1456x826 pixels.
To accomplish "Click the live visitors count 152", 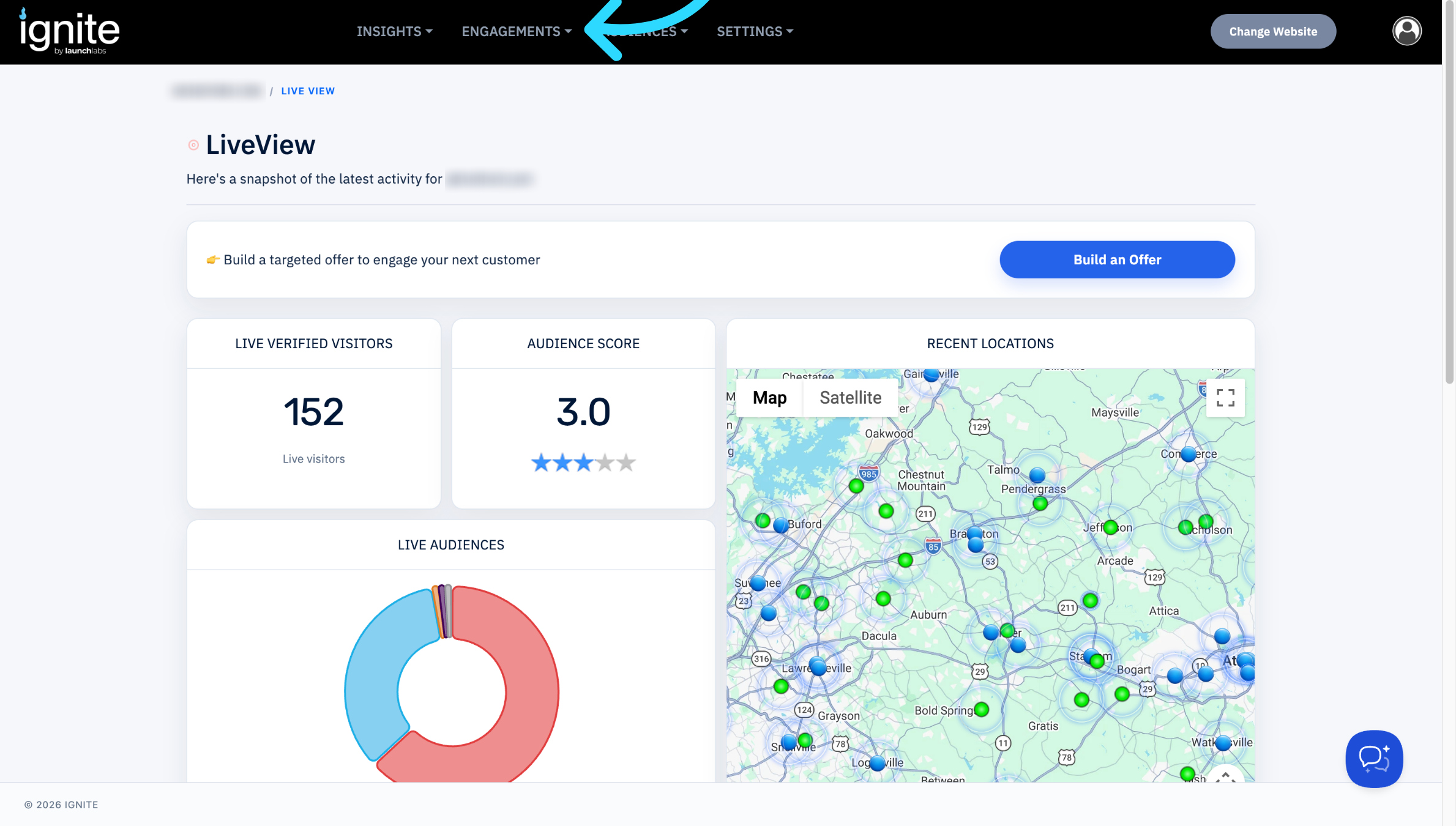I will pos(313,412).
